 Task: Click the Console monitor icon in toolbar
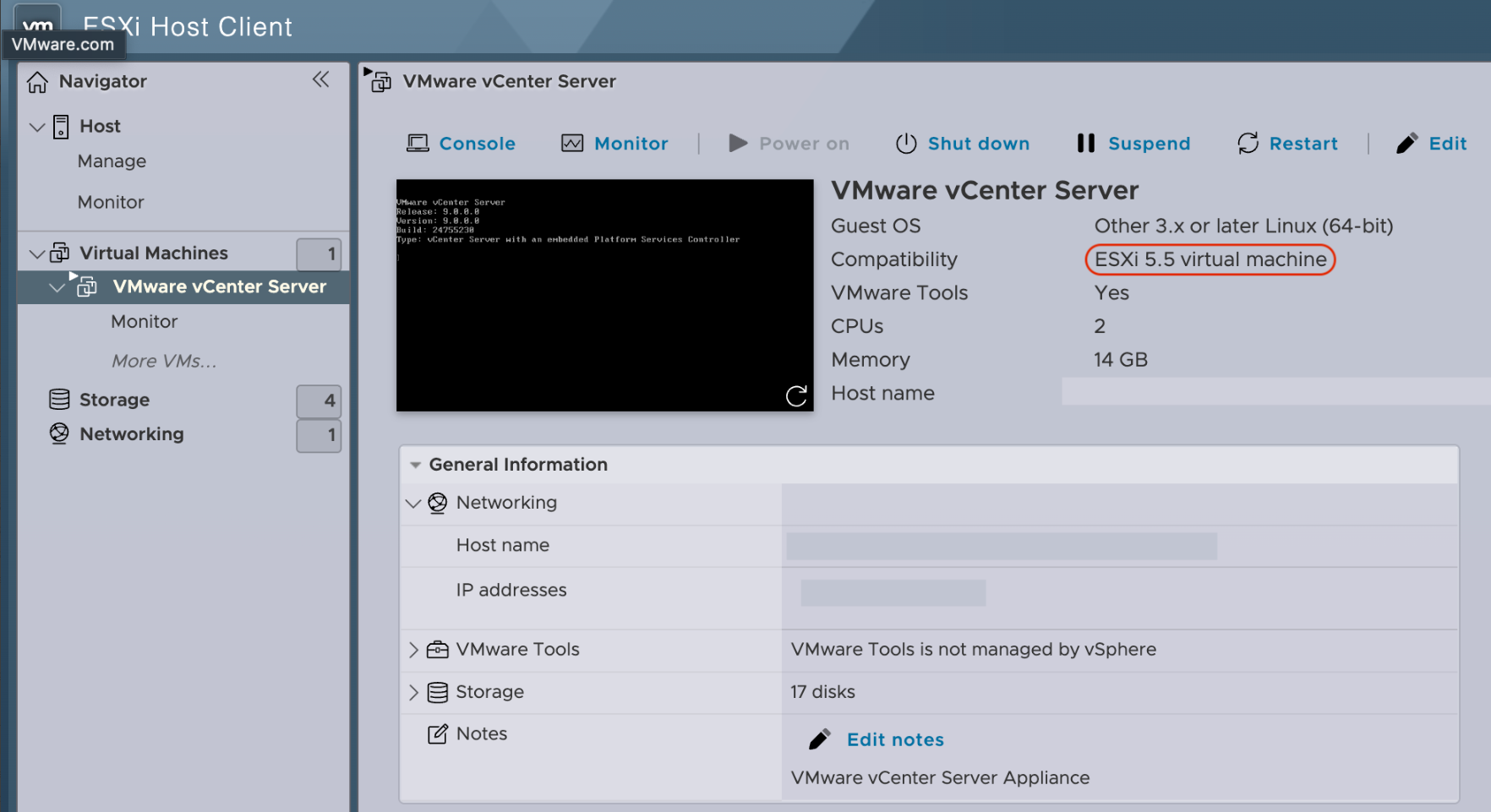click(x=418, y=144)
